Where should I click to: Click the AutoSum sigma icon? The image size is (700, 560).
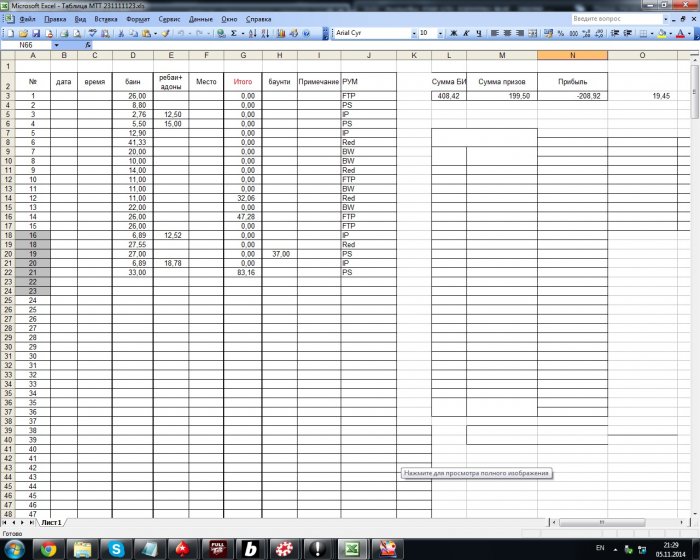point(233,33)
